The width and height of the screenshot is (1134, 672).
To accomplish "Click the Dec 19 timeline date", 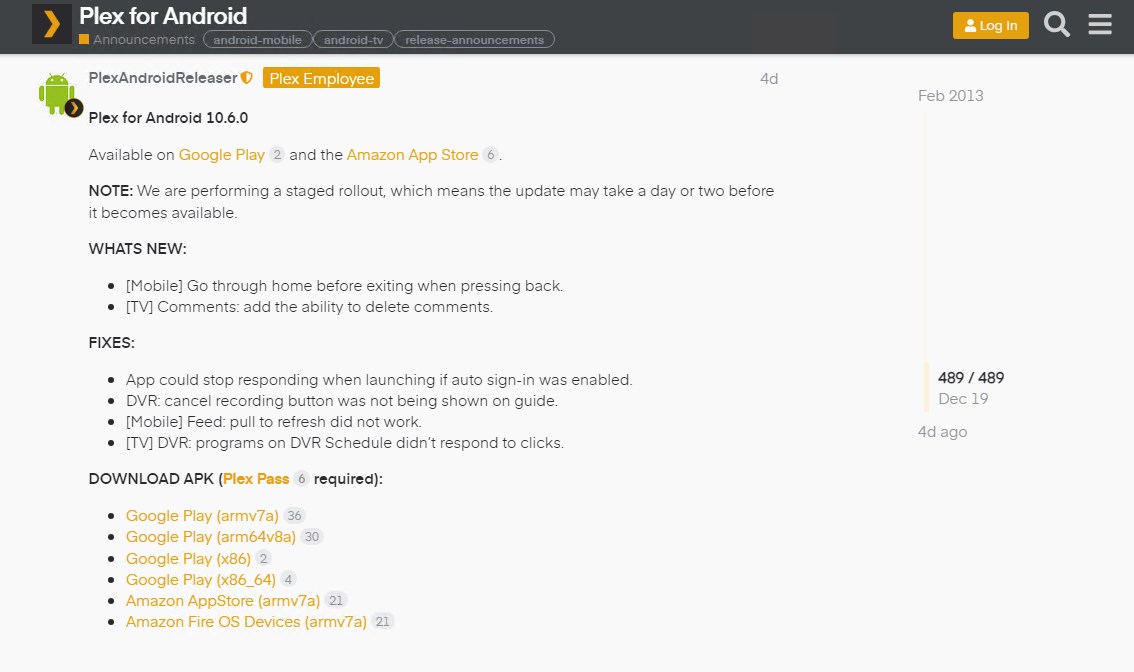I will pyautogui.click(x=963, y=399).
